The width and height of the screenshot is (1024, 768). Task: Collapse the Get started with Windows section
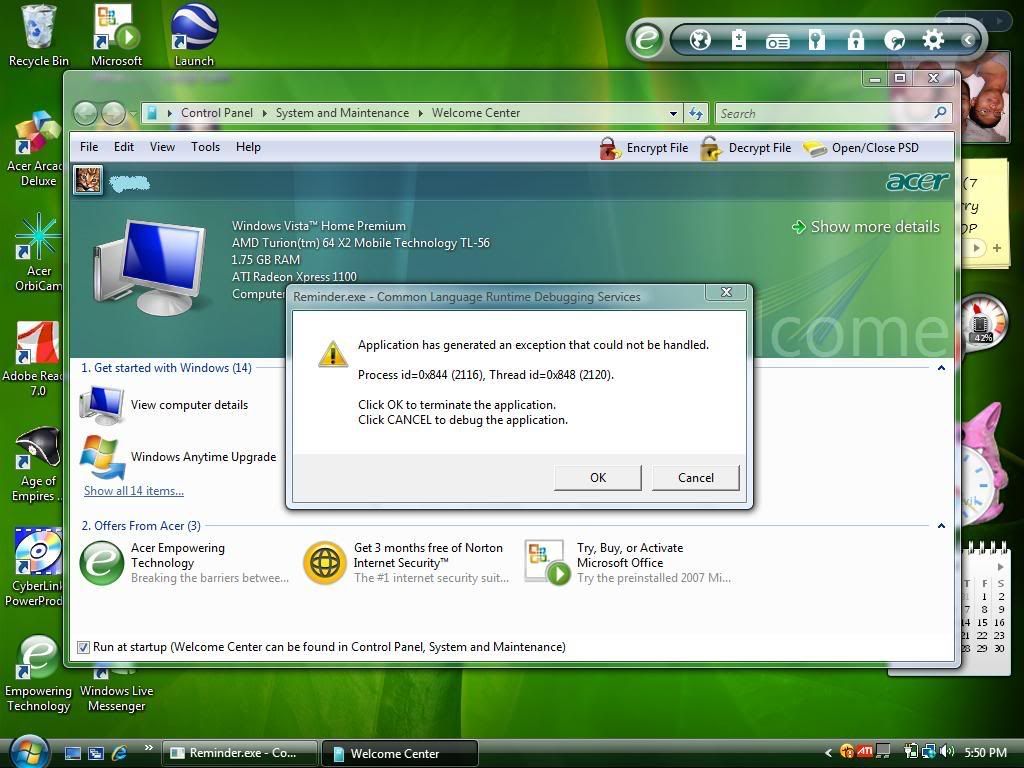point(940,368)
